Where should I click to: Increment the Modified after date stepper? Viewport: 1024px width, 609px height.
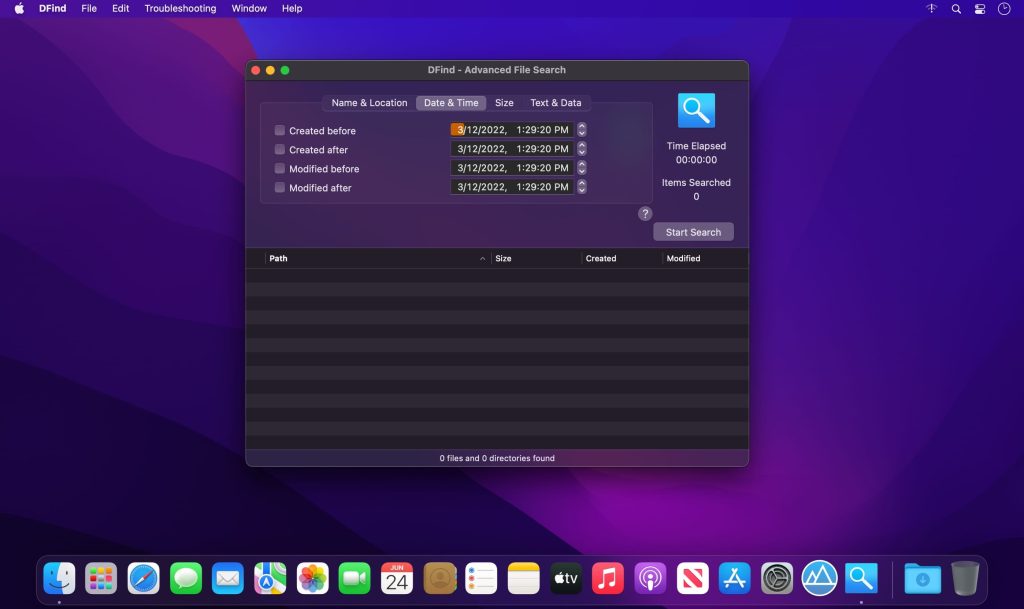click(x=581, y=184)
